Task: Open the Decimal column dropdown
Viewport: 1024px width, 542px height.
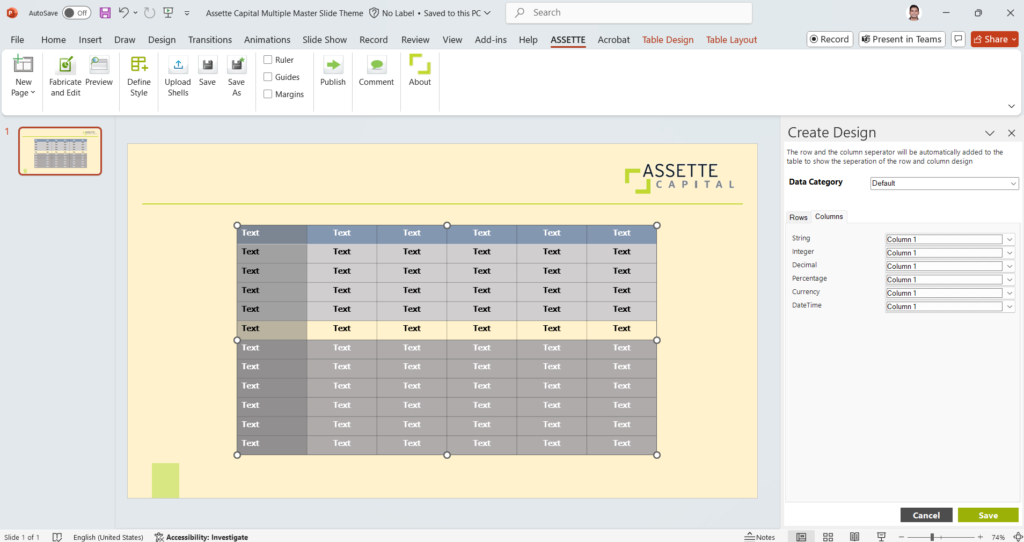Action: pyautogui.click(x=1009, y=266)
